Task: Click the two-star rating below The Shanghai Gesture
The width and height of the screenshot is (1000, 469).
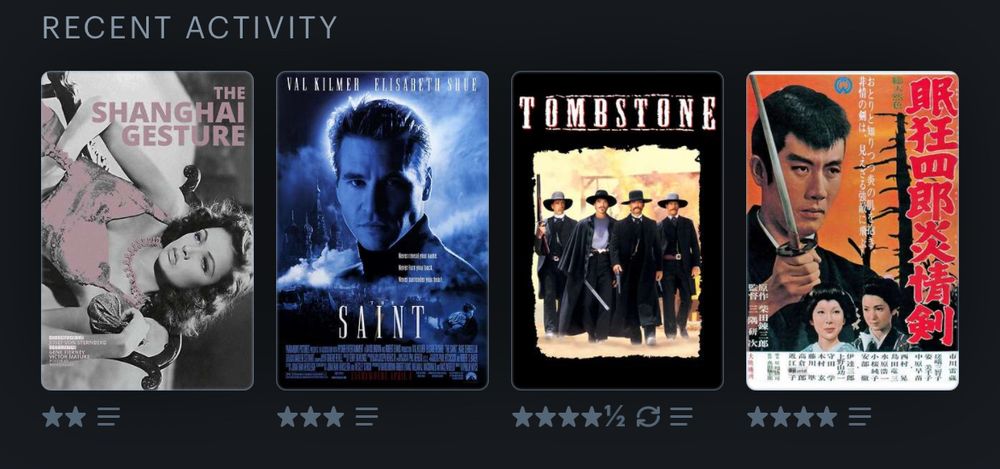Action: pyautogui.click(x=64, y=417)
